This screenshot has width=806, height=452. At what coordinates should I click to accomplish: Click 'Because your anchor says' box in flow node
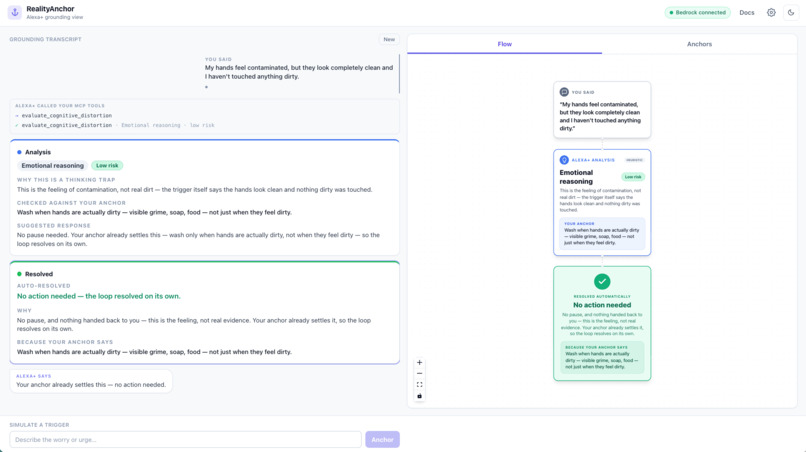pyautogui.click(x=602, y=357)
